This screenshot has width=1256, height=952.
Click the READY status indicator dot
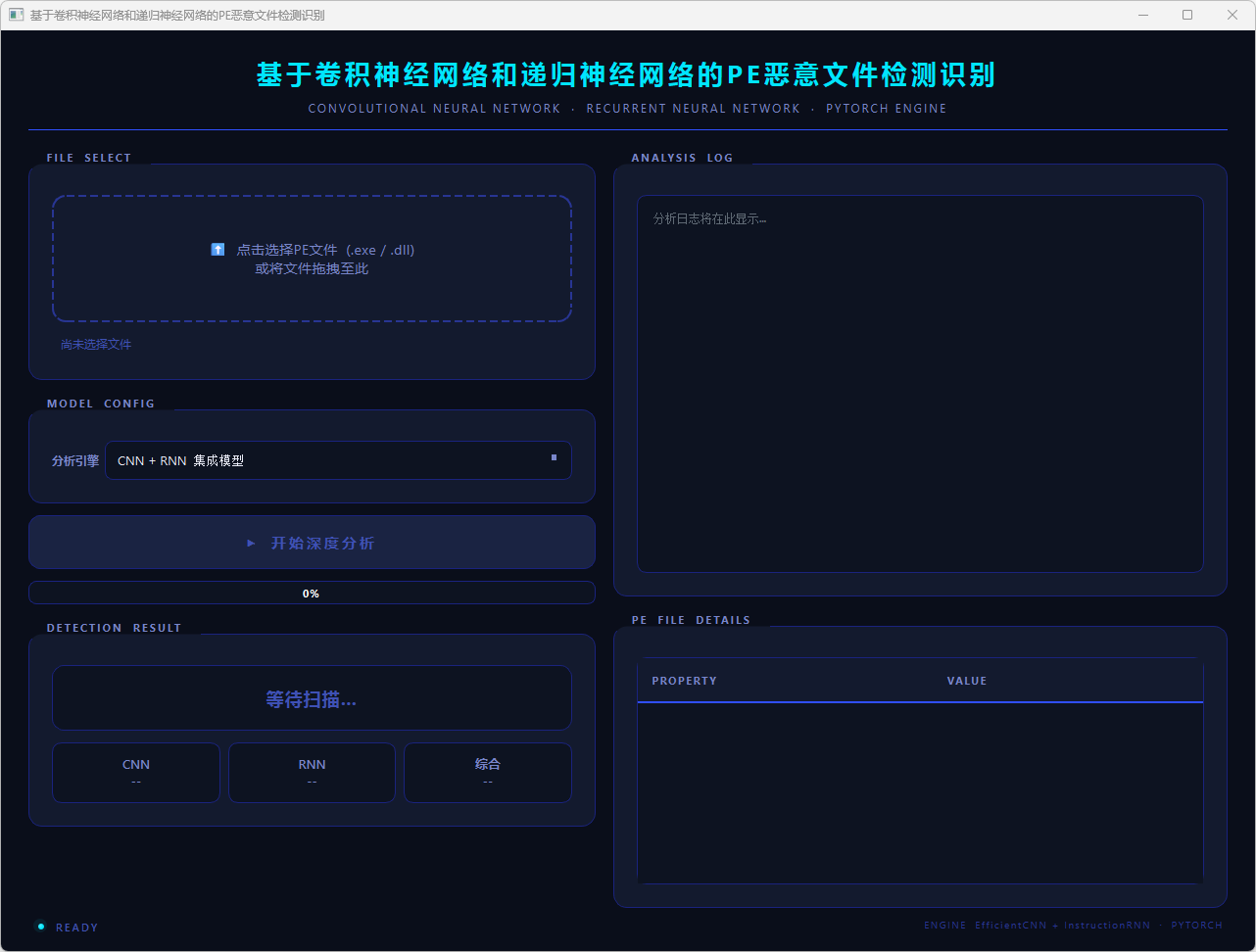tap(41, 927)
